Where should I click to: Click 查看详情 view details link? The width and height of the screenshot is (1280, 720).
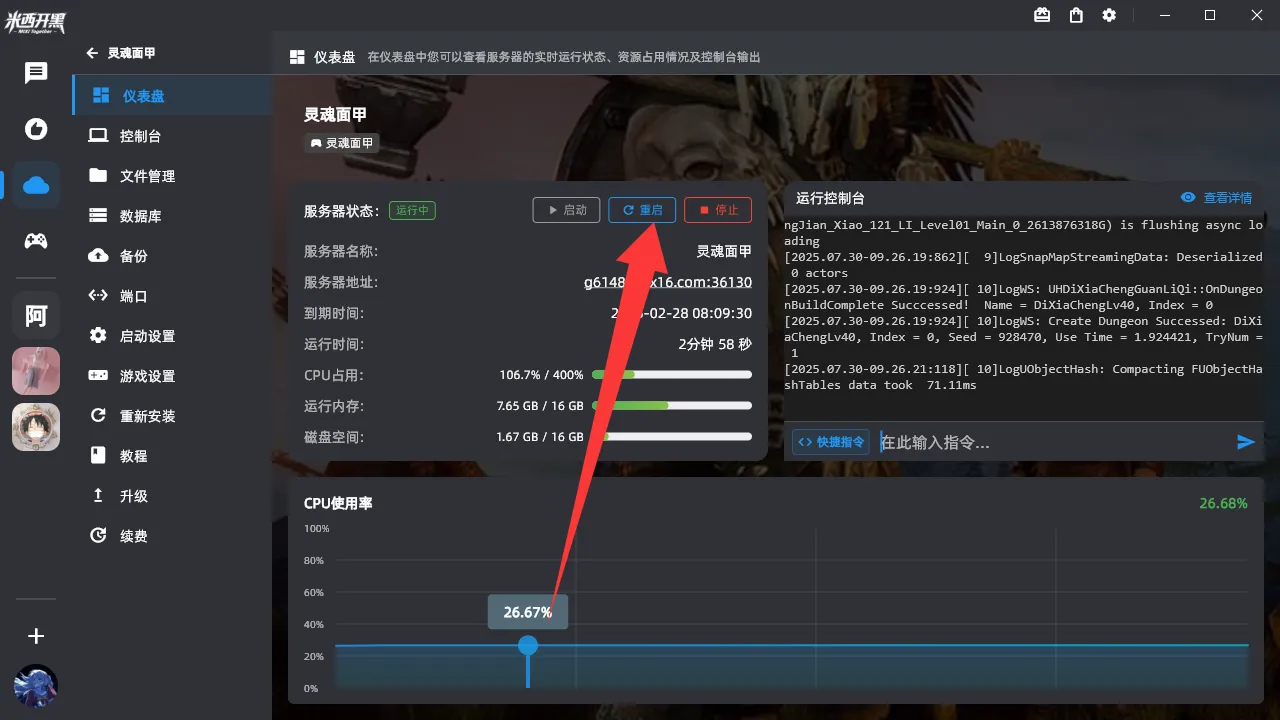click(x=1227, y=198)
